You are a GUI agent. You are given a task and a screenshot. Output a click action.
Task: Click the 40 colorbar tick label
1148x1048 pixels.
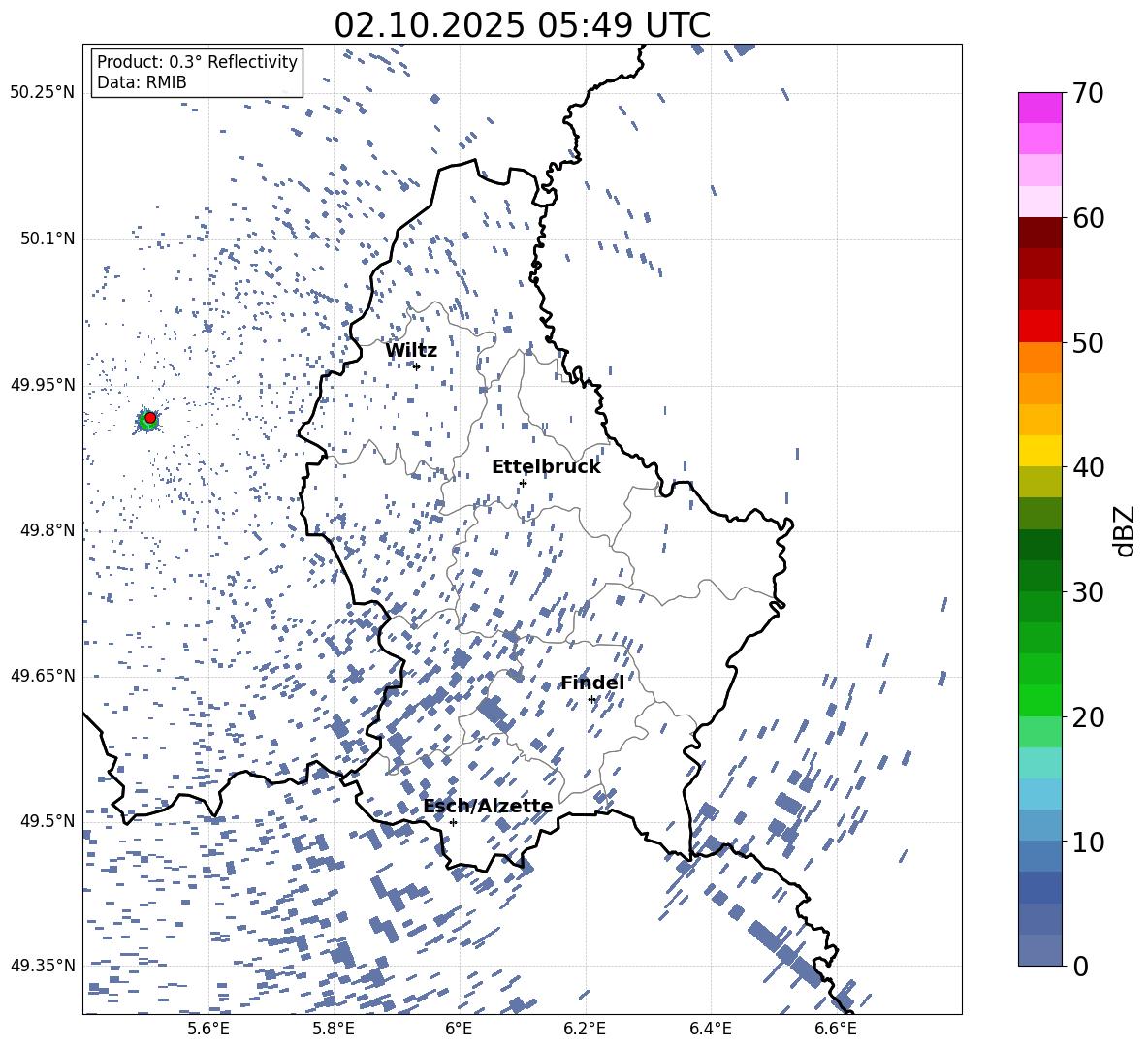(1087, 467)
